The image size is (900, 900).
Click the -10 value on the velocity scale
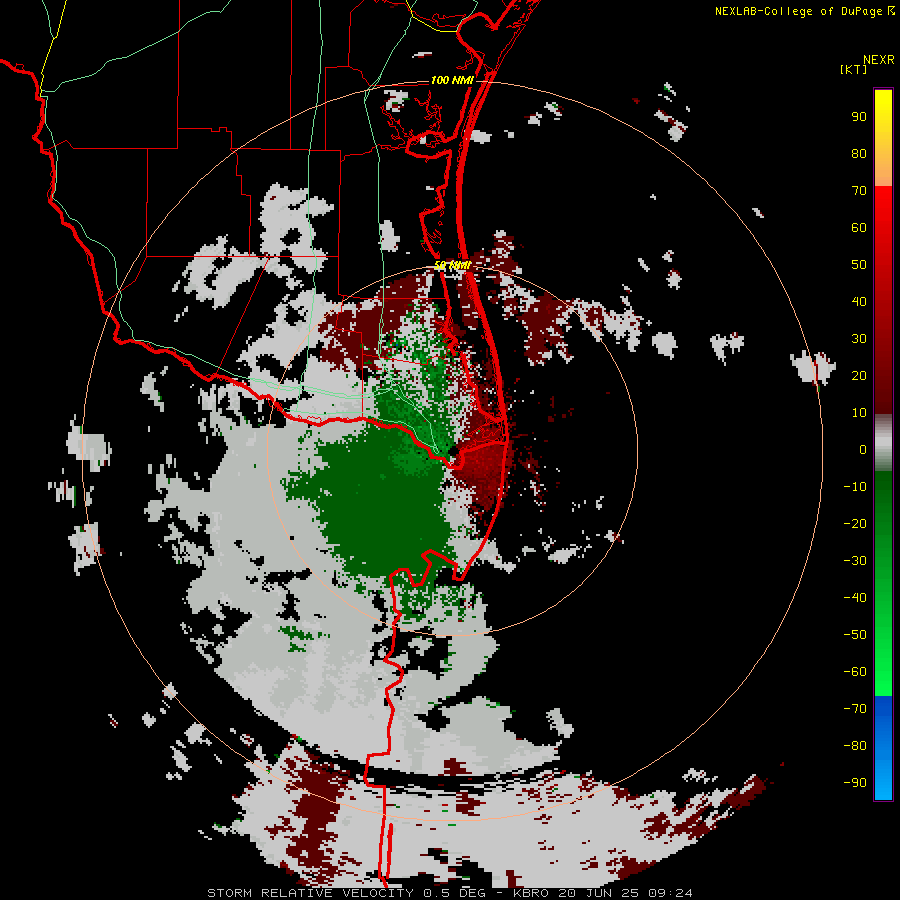point(855,487)
